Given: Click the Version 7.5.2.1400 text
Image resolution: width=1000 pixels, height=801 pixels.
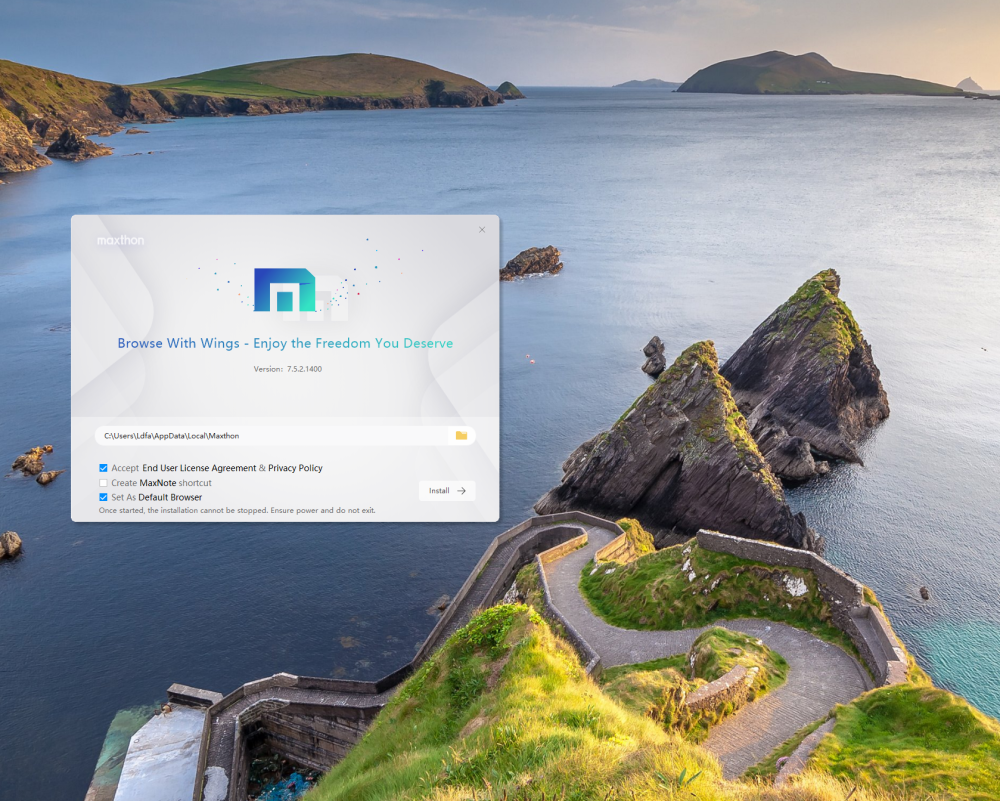Looking at the screenshot, I should [287, 369].
